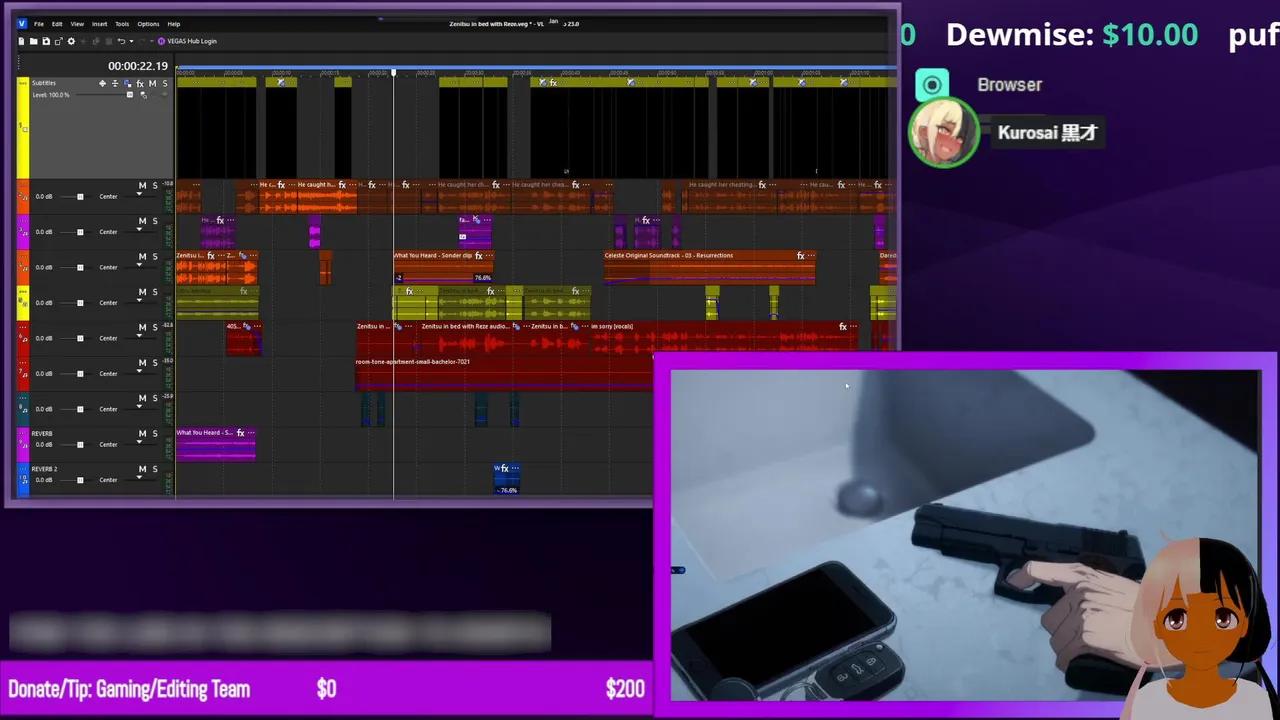
Task: Mute audio track 3 (purple)
Action: [x=142, y=221]
